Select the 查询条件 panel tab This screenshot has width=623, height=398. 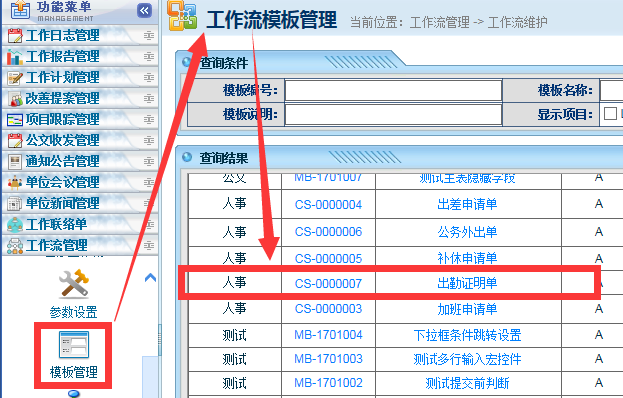coord(224,63)
